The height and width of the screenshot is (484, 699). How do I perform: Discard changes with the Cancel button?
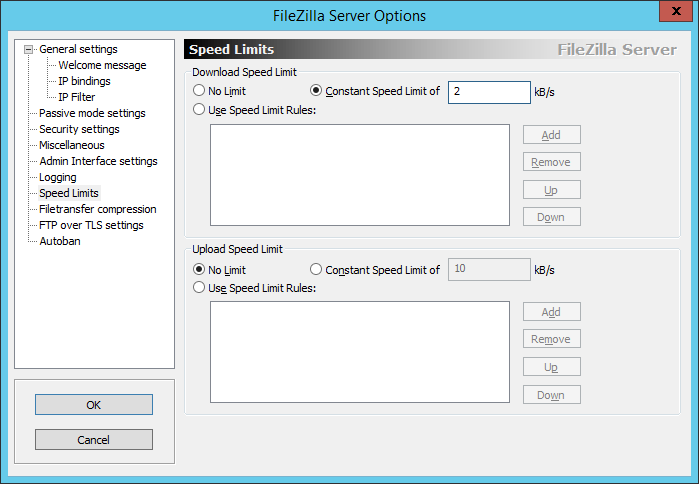94,440
